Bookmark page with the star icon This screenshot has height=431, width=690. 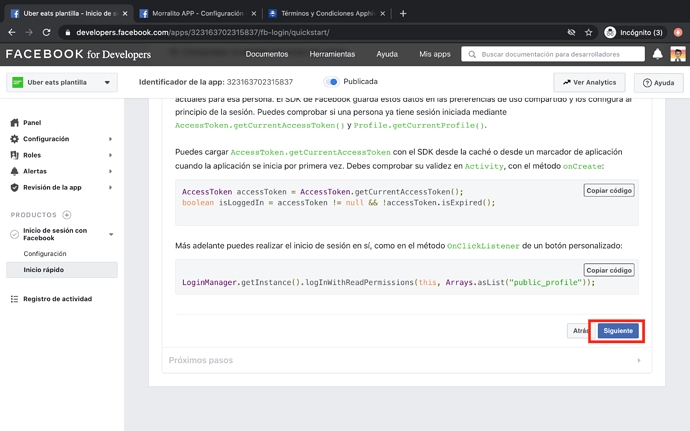(589, 32)
